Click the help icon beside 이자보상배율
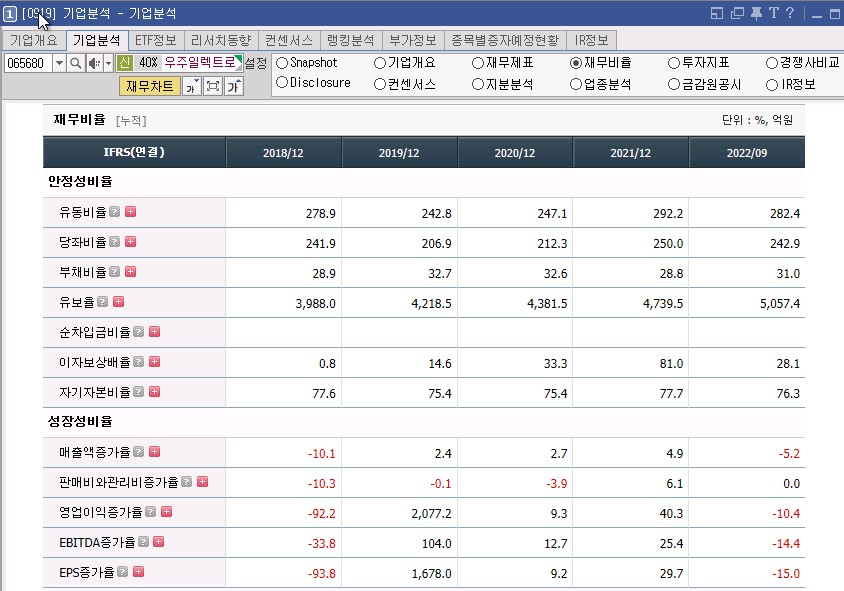The width and height of the screenshot is (844, 591). [138, 362]
